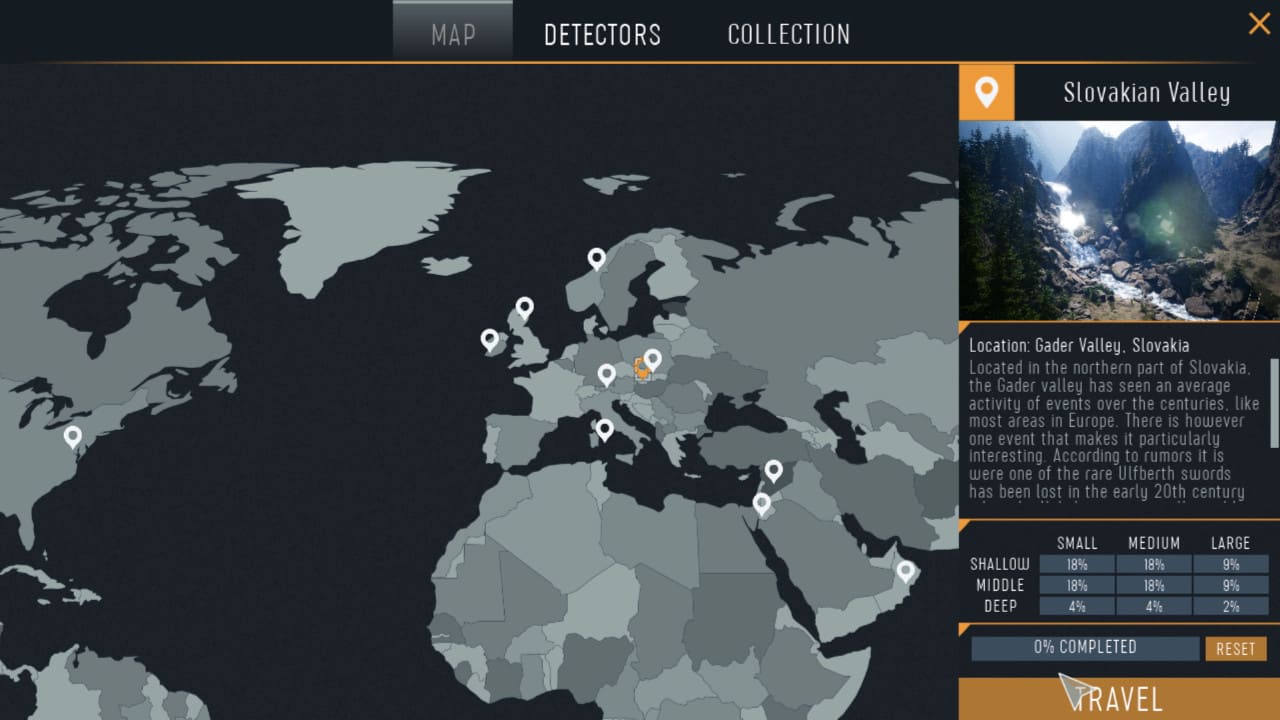Switch to the MAP tab
Image resolution: width=1280 pixels, height=720 pixels.
tap(453, 34)
